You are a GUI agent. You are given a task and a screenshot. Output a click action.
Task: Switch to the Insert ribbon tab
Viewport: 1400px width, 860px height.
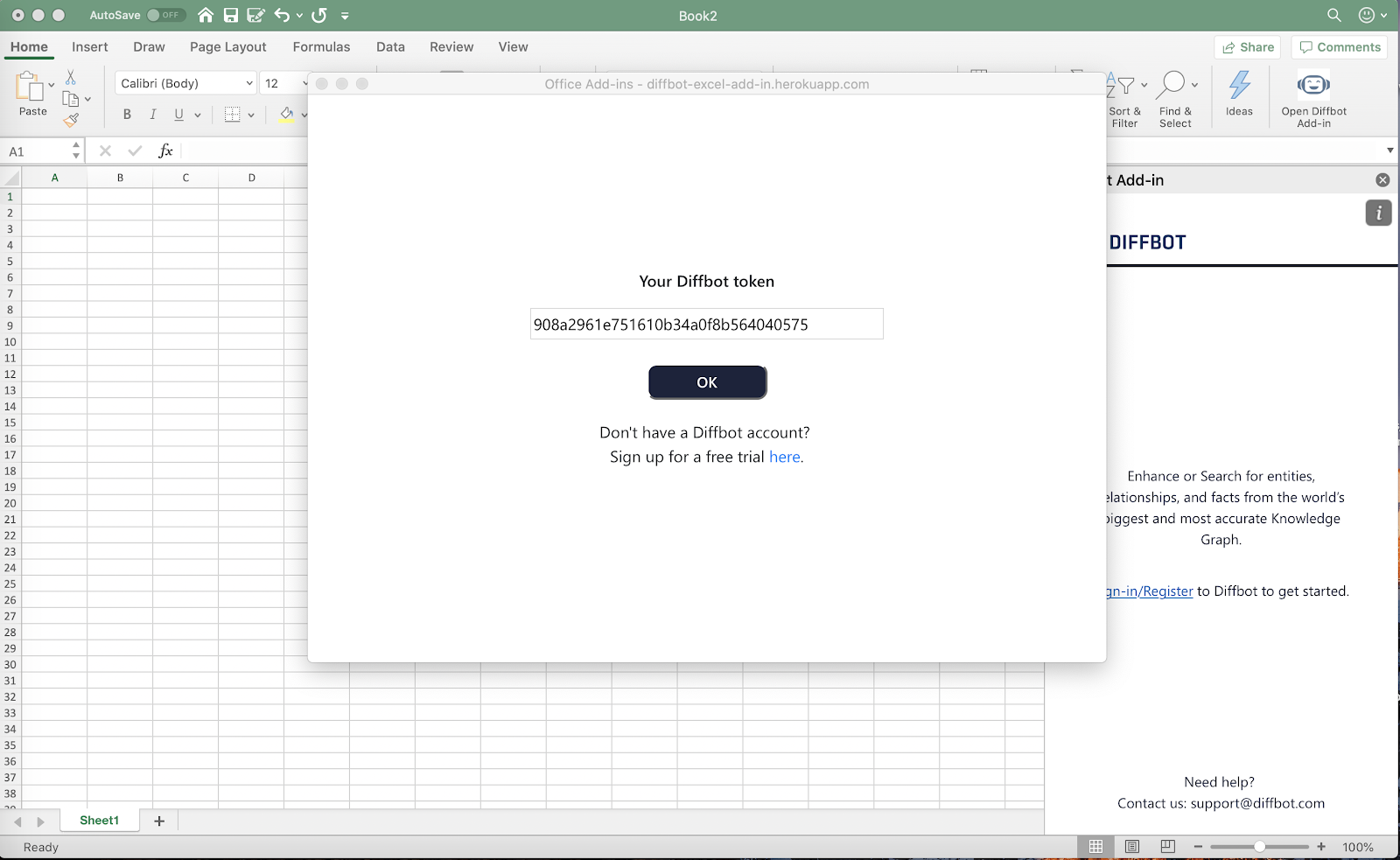coord(90,47)
